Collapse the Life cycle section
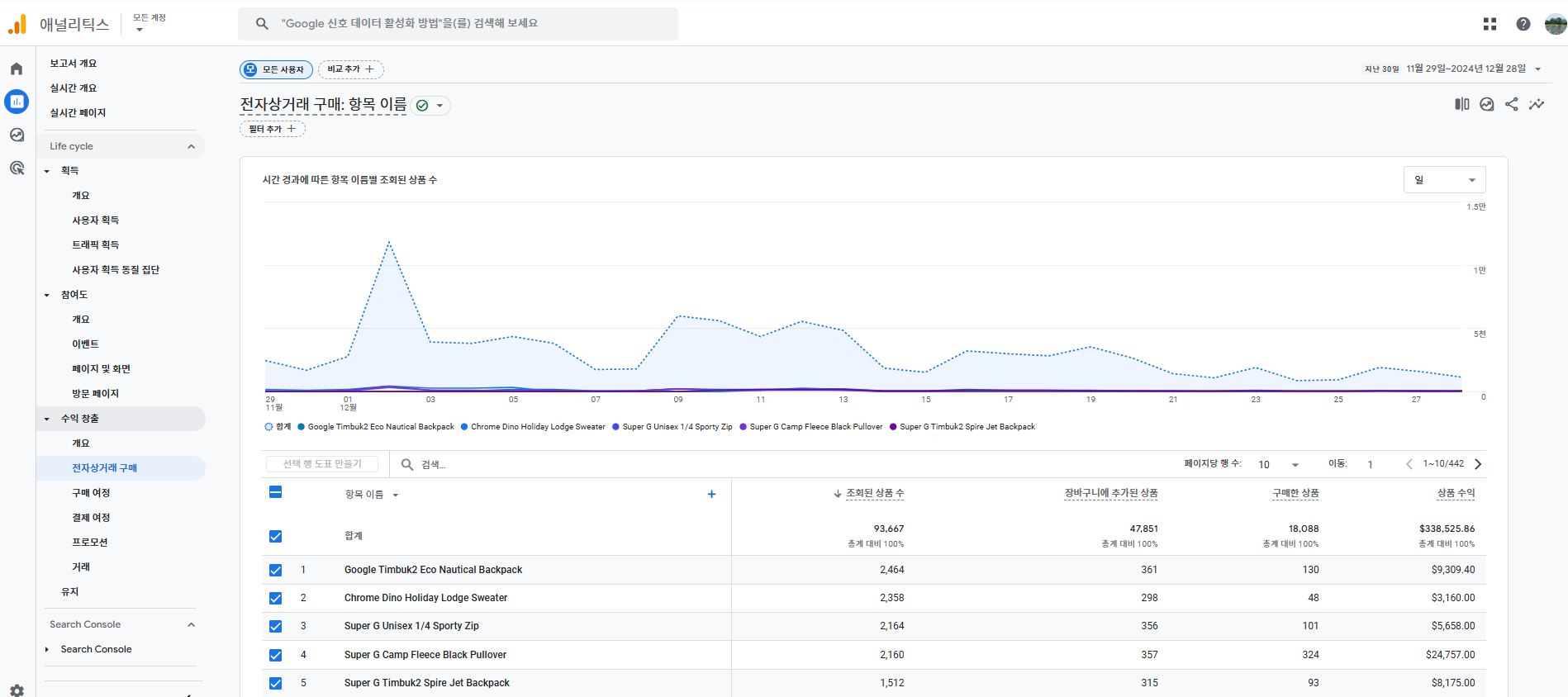1568x697 pixels. pyautogui.click(x=121, y=146)
